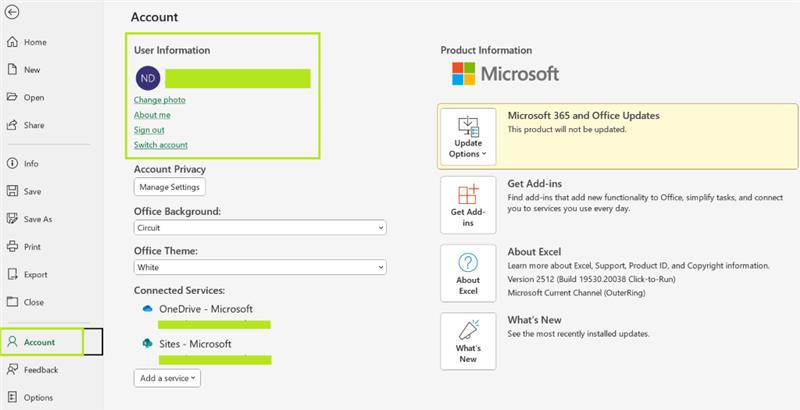The height and width of the screenshot is (410, 800).
Task: Click the 'This product will not be updated.' text
Action: (x=567, y=130)
